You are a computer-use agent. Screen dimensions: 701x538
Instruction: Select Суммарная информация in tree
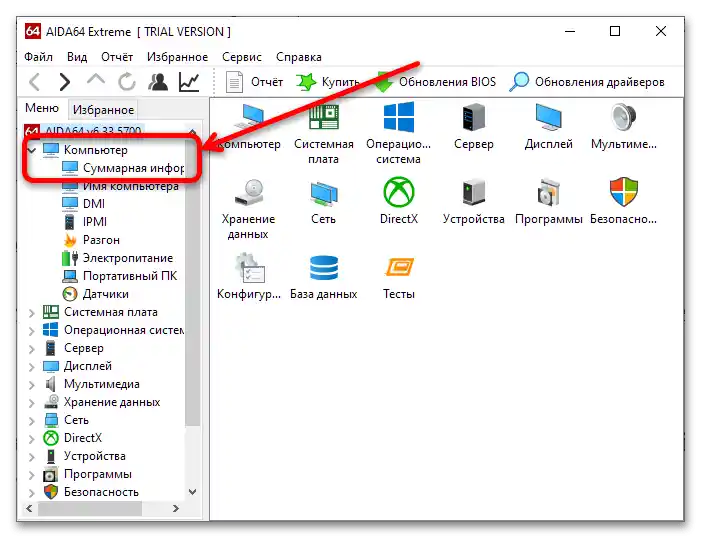click(122, 168)
